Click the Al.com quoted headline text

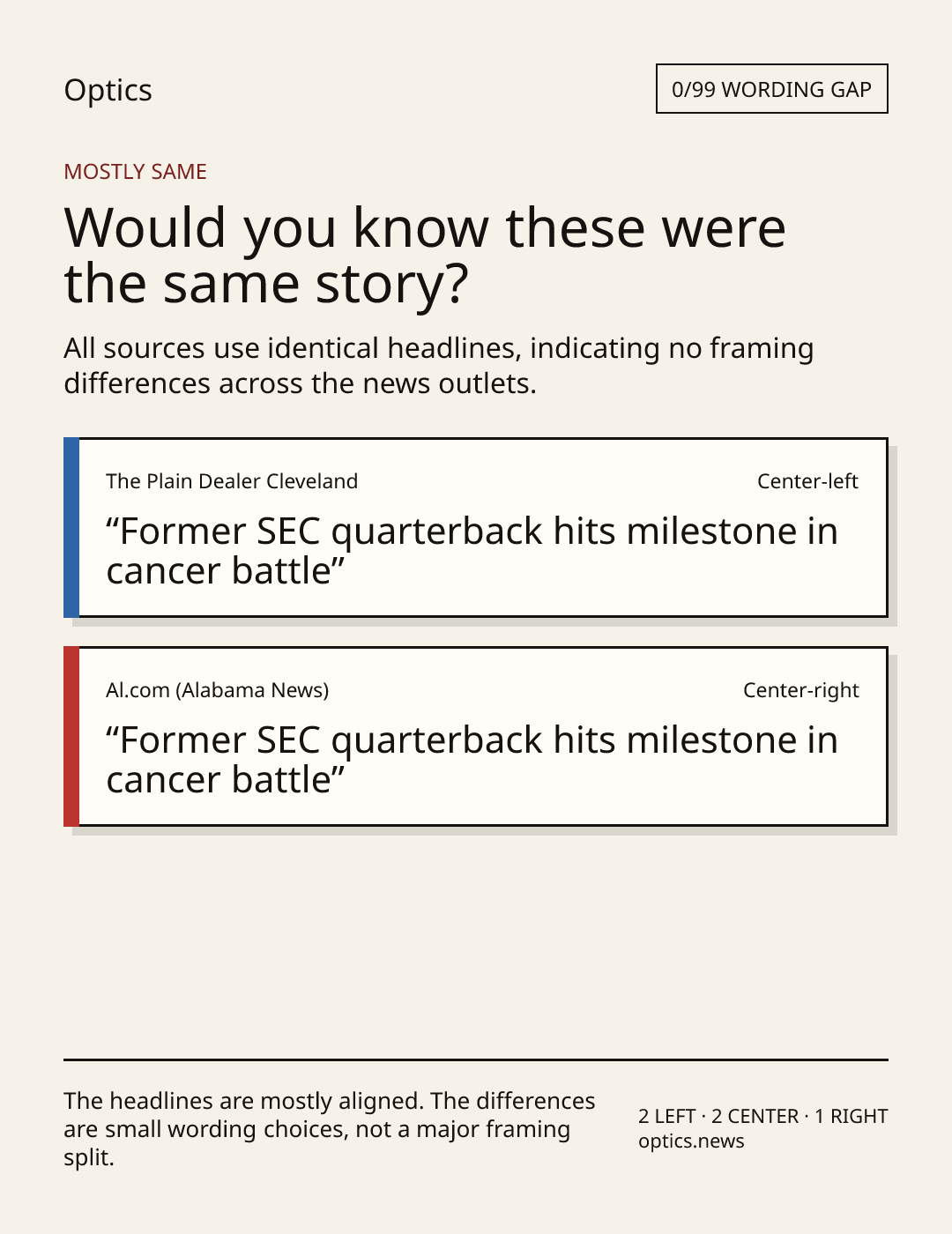472,760
